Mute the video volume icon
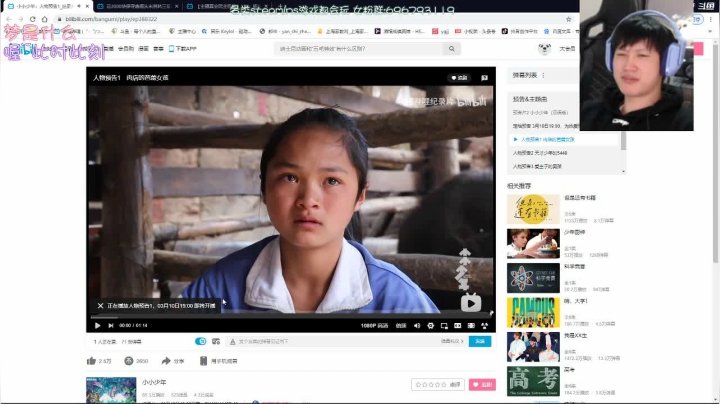The width and height of the screenshot is (720, 404). coord(417,325)
